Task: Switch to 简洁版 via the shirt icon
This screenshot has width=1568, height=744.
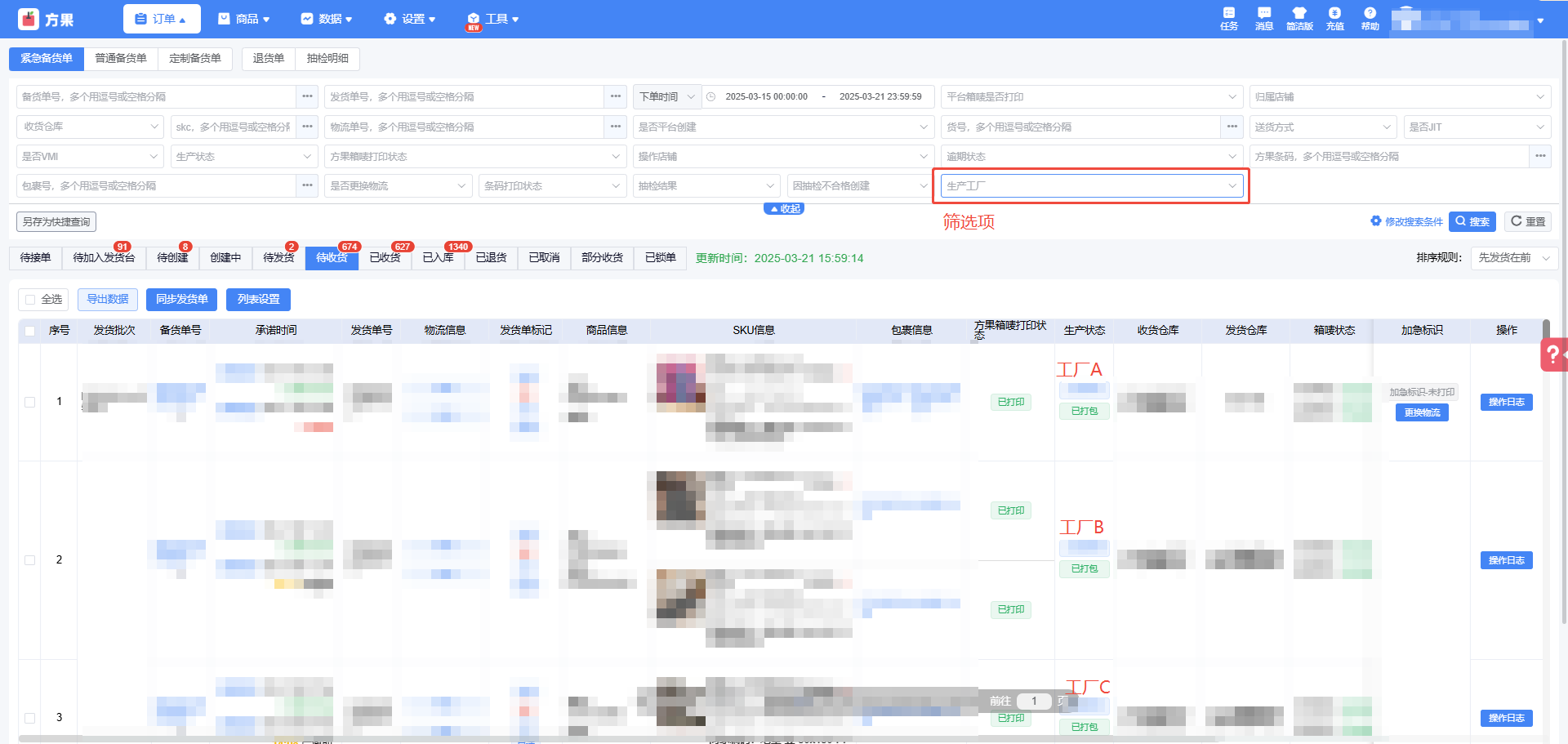Action: point(1299,18)
